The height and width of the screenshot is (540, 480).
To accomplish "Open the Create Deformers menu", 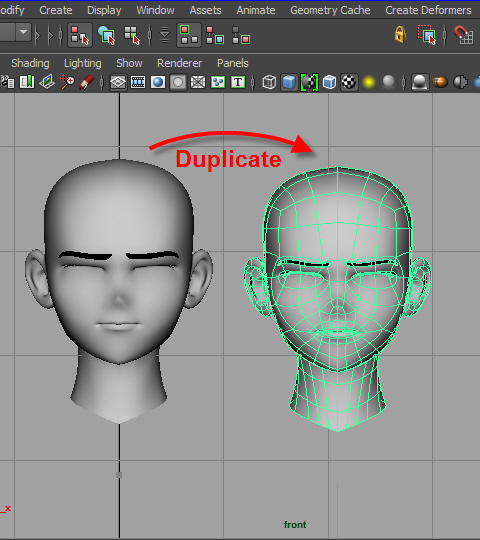I will click(x=428, y=10).
